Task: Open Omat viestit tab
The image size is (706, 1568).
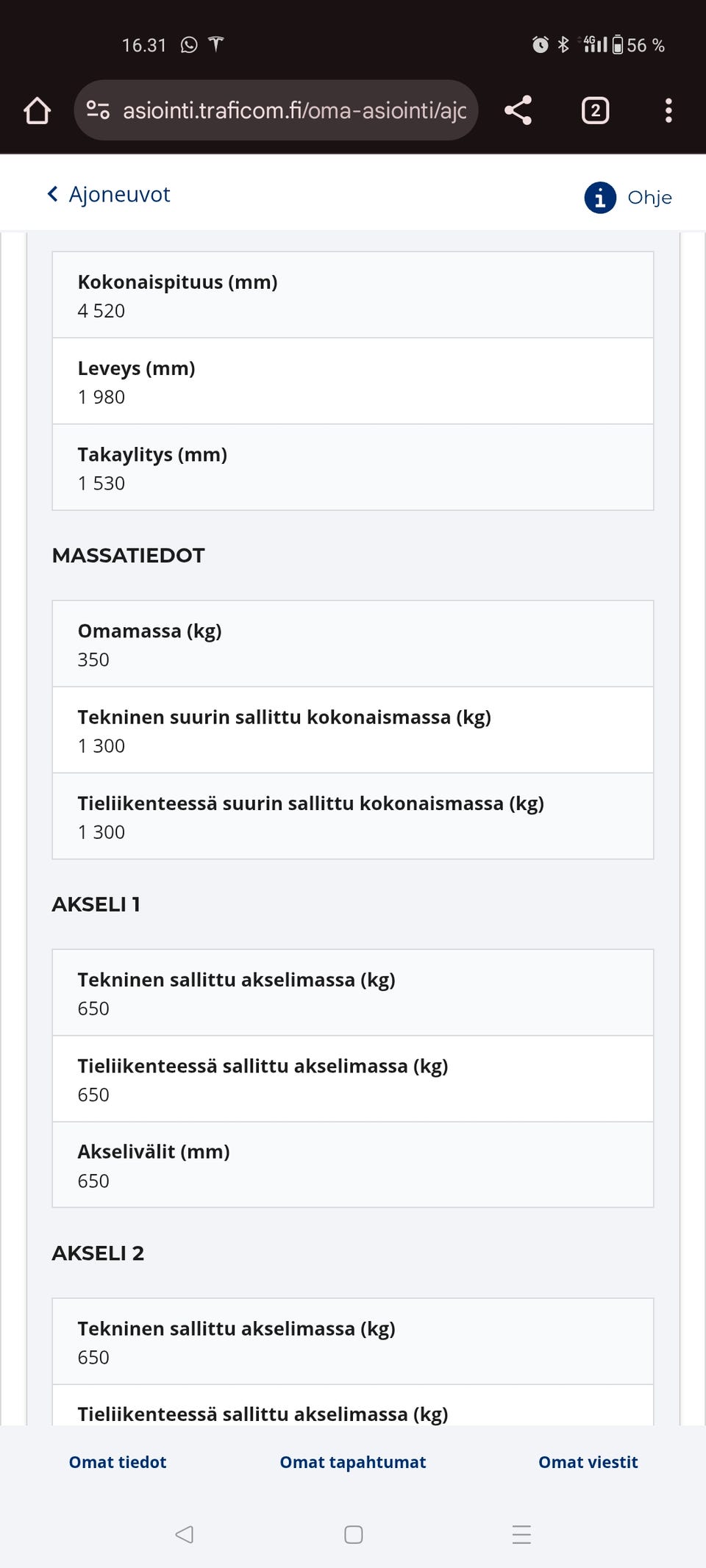Action: click(588, 1462)
